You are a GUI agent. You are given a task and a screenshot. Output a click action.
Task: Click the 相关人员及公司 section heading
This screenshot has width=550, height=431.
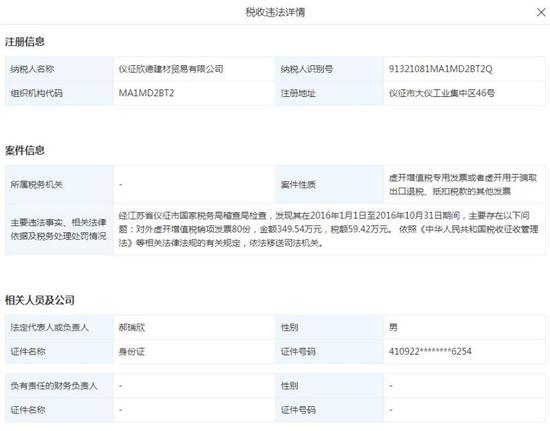[40, 300]
